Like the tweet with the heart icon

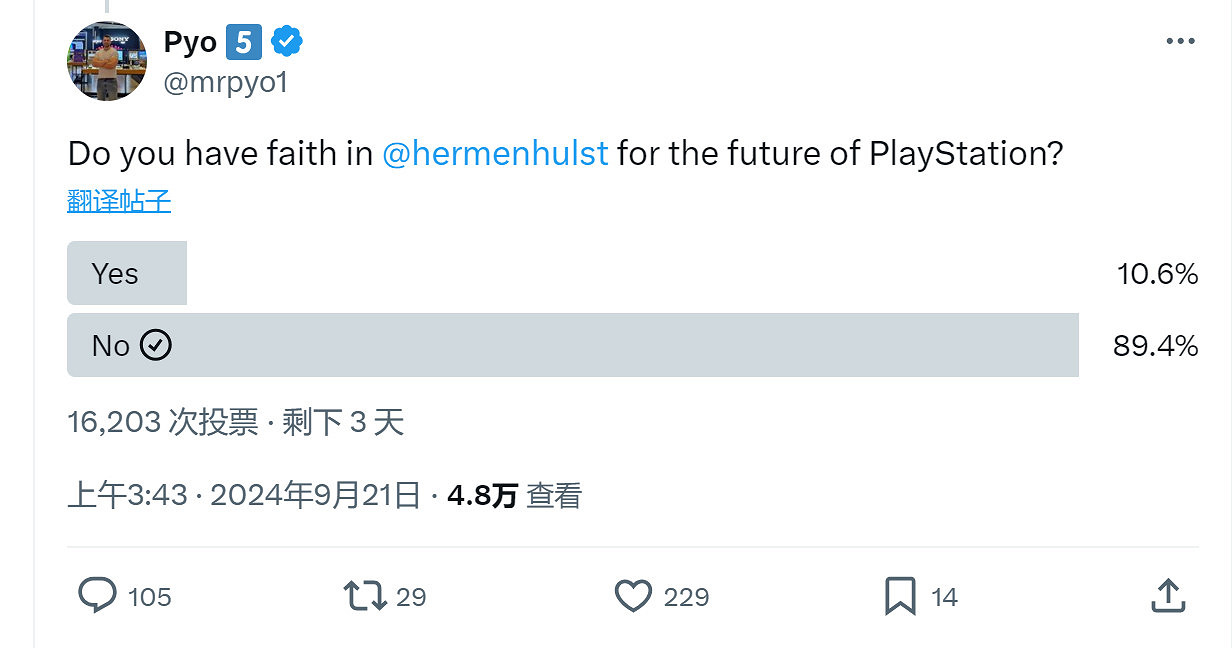633,595
